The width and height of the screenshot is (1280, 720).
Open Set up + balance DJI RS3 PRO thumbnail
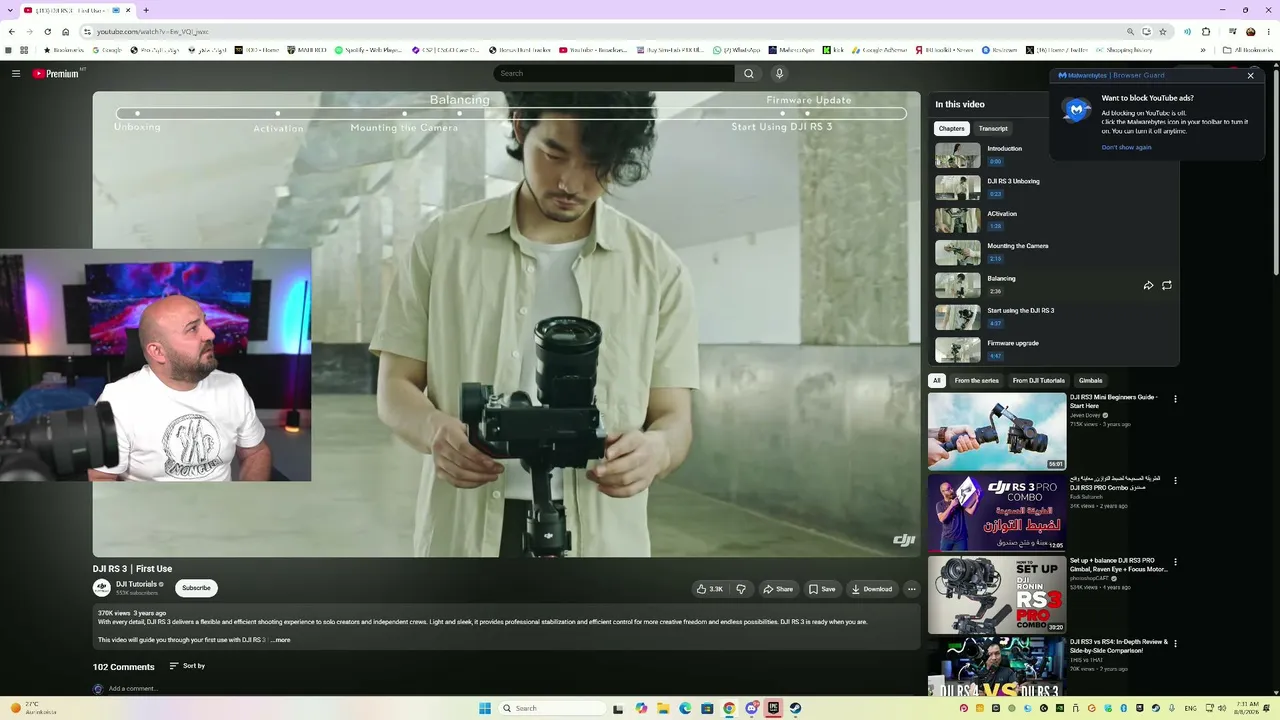coord(997,595)
